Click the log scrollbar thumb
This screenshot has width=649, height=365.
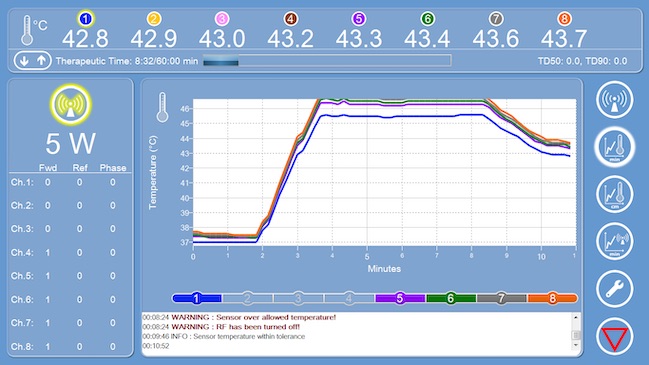click(576, 334)
